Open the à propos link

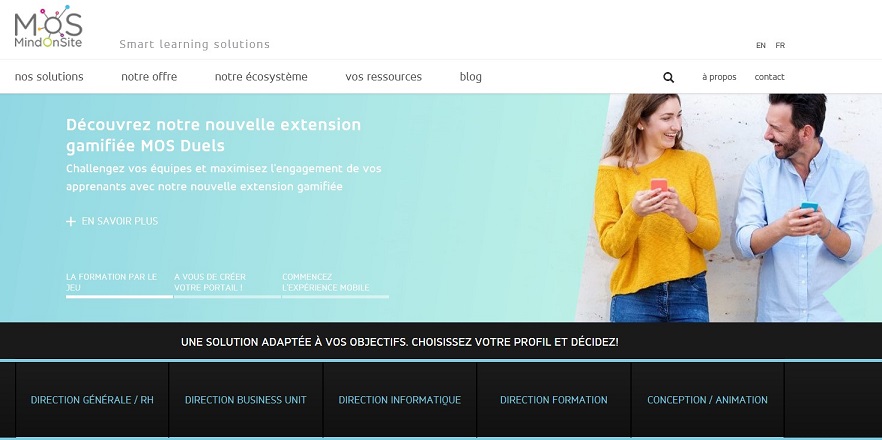point(719,77)
